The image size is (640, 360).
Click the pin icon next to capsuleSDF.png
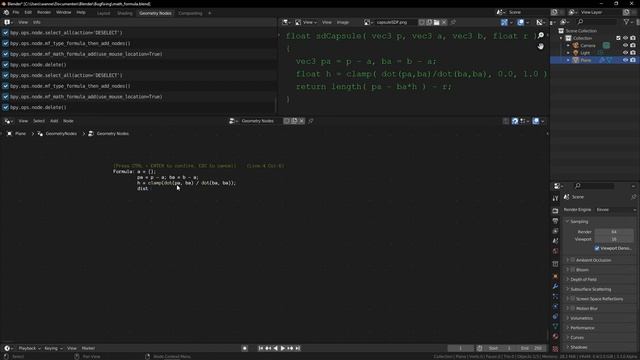coord(453,22)
